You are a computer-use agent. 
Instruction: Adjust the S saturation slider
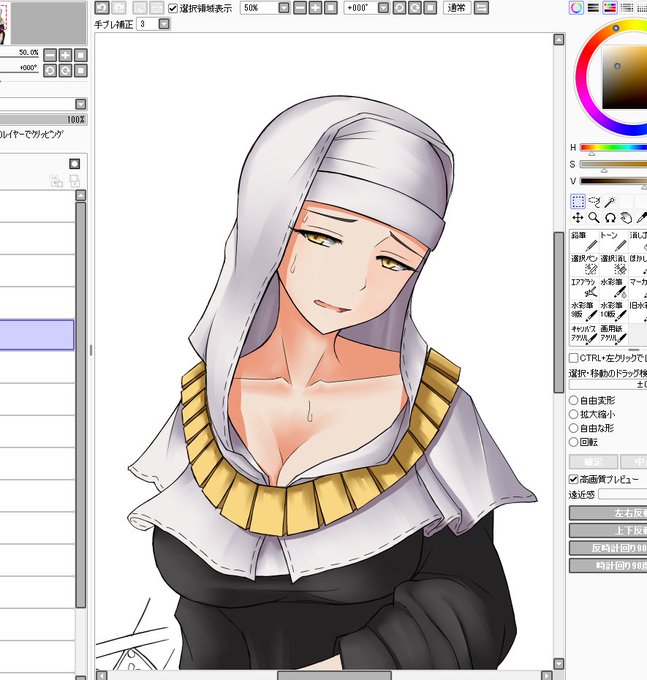point(613,164)
